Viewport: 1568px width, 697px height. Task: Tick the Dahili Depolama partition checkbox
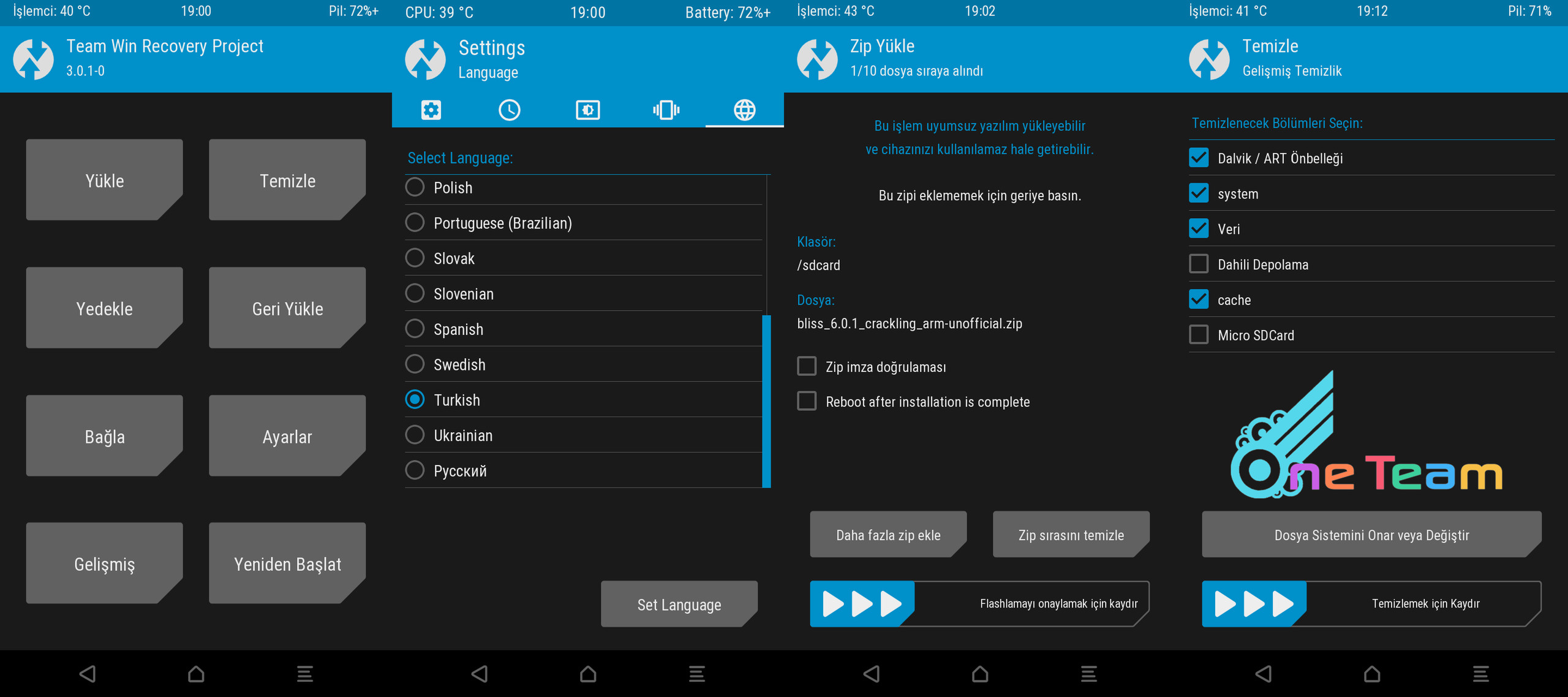pos(1199,264)
